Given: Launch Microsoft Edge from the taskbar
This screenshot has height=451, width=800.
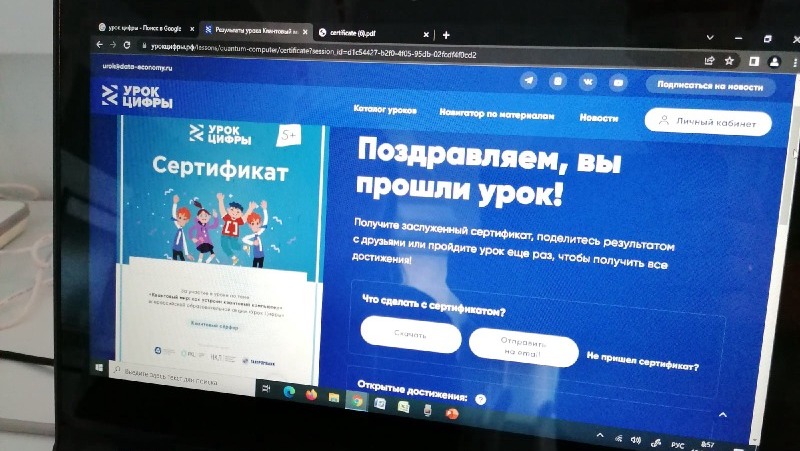Looking at the screenshot, I should pos(289,391).
